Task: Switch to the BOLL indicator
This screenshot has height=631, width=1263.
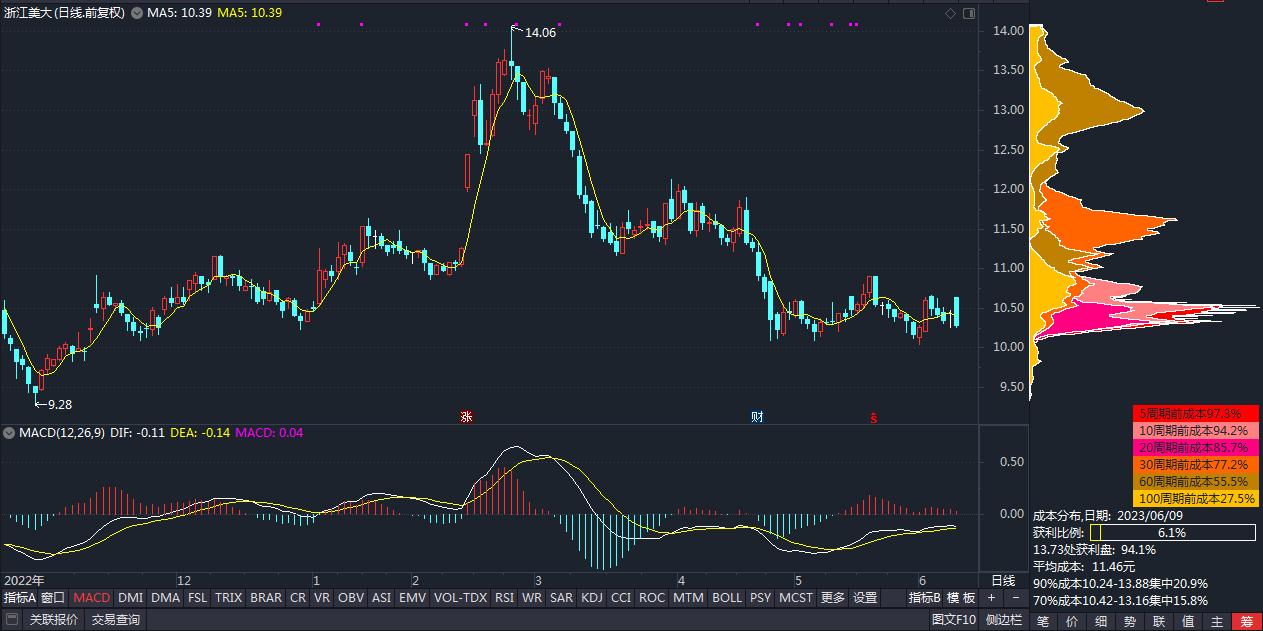Action: pyautogui.click(x=727, y=597)
